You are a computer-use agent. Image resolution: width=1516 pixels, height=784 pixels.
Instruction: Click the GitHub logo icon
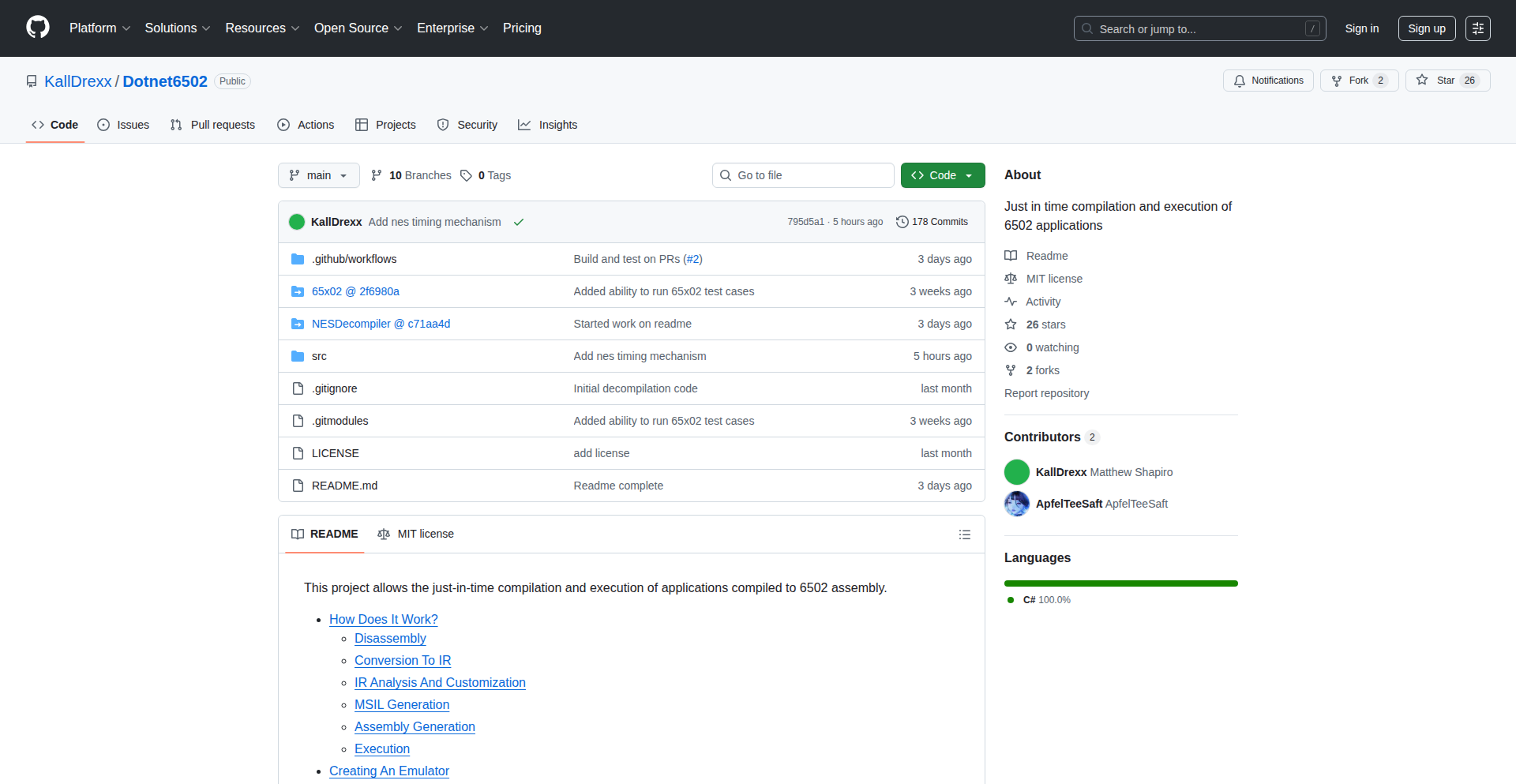[38, 28]
